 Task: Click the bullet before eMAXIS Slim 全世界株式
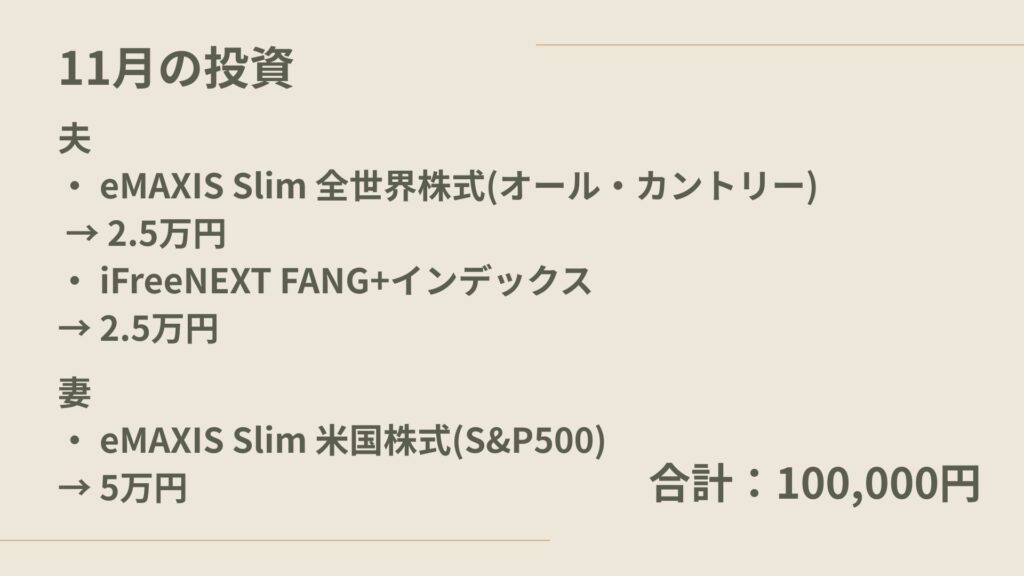[75, 186]
